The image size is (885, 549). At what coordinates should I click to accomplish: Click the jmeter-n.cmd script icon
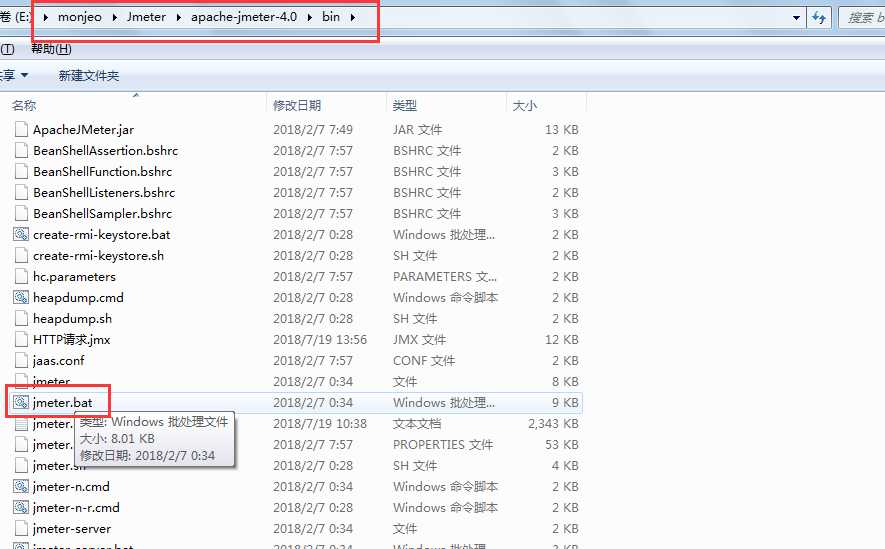click(x=21, y=486)
